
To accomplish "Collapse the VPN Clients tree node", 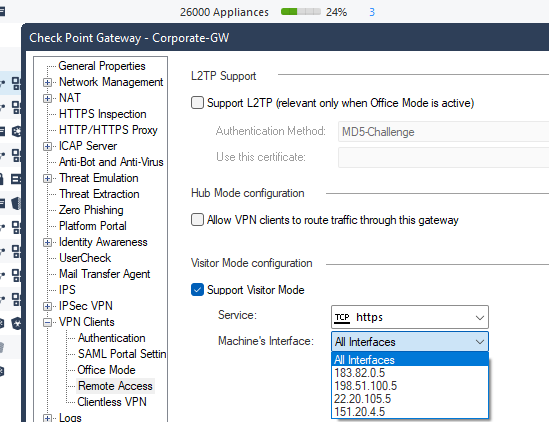I will tap(48, 322).
